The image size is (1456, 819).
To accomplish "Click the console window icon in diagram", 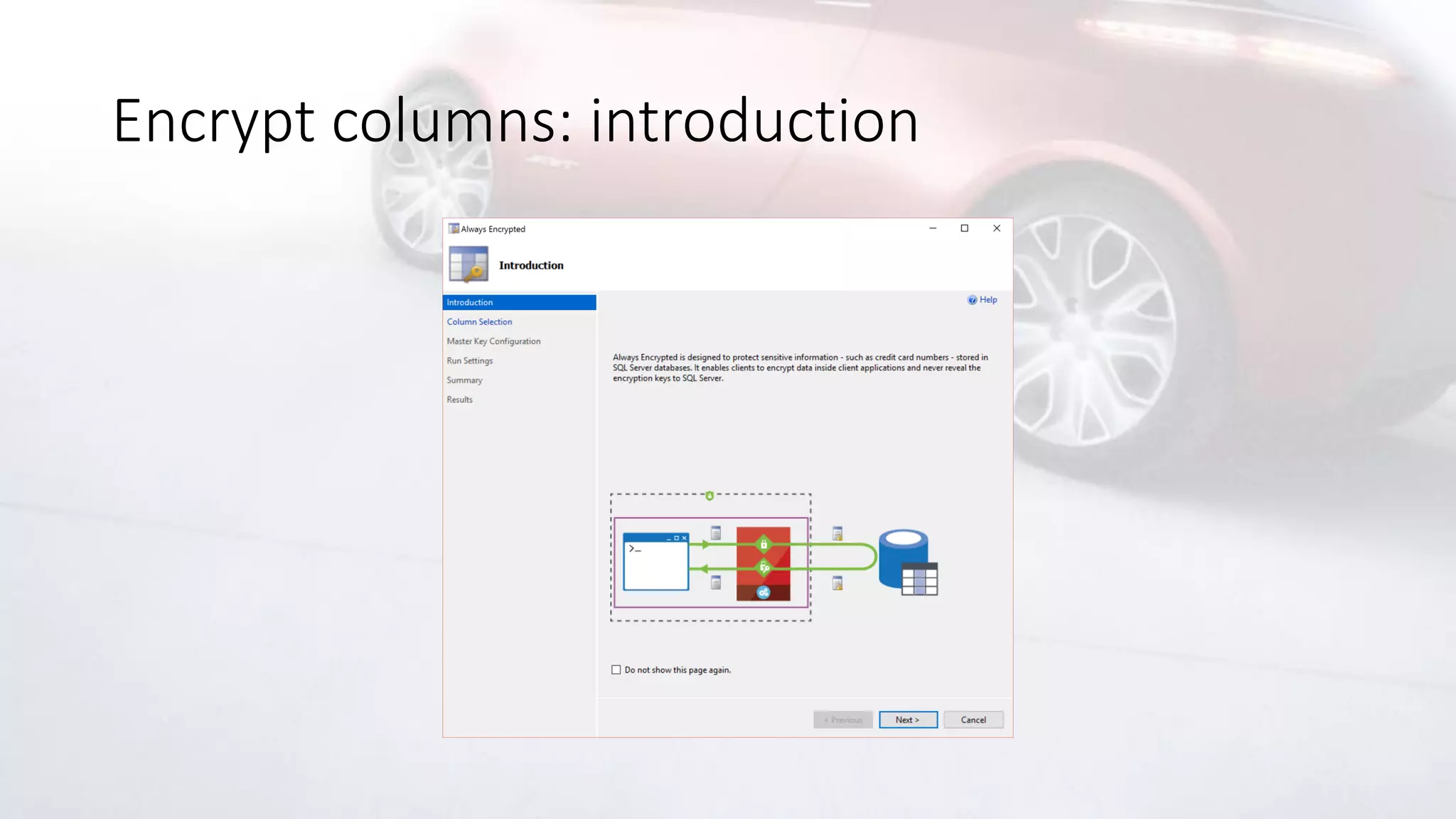I will click(x=655, y=562).
